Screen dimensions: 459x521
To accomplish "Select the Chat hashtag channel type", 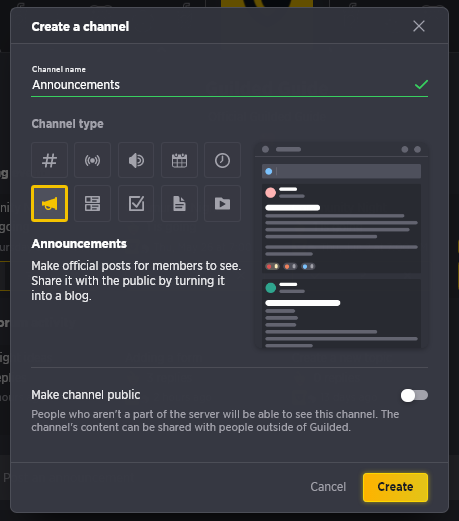I will point(49,160).
